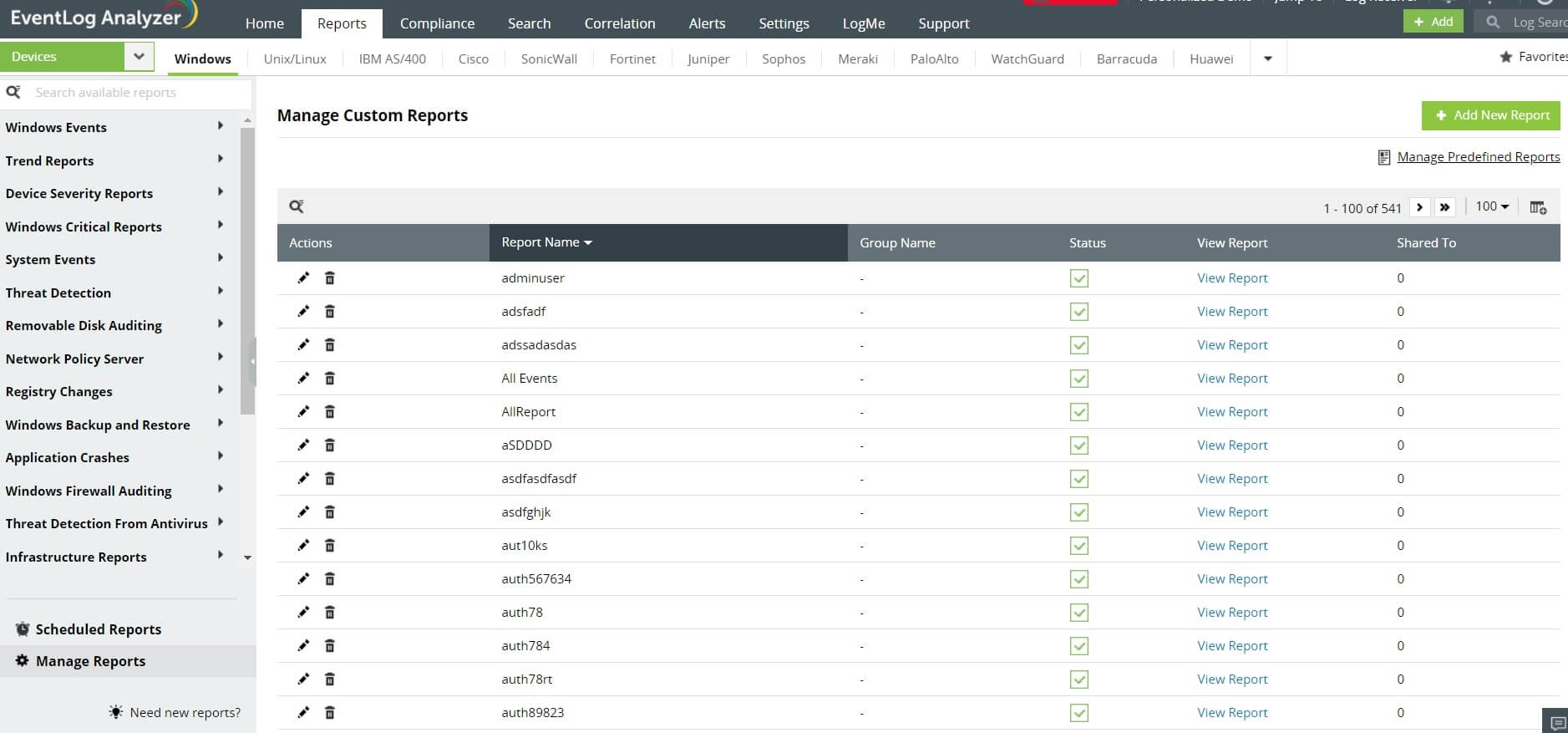
Task: Click the green Add button in header
Action: click(1434, 22)
